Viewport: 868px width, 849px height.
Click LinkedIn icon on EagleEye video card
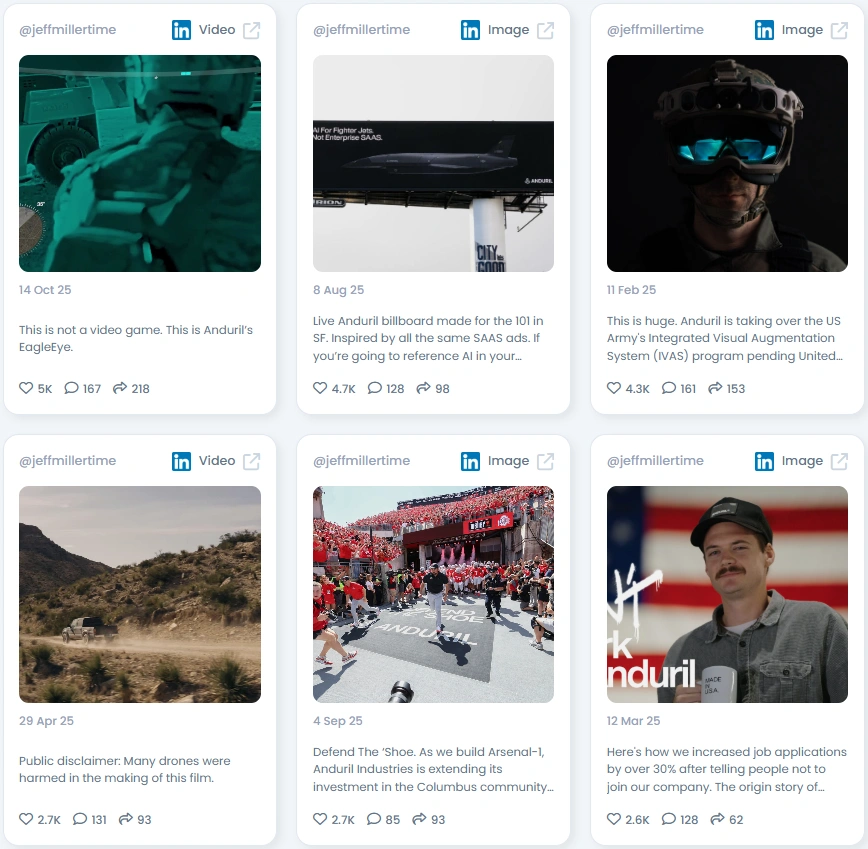click(181, 30)
